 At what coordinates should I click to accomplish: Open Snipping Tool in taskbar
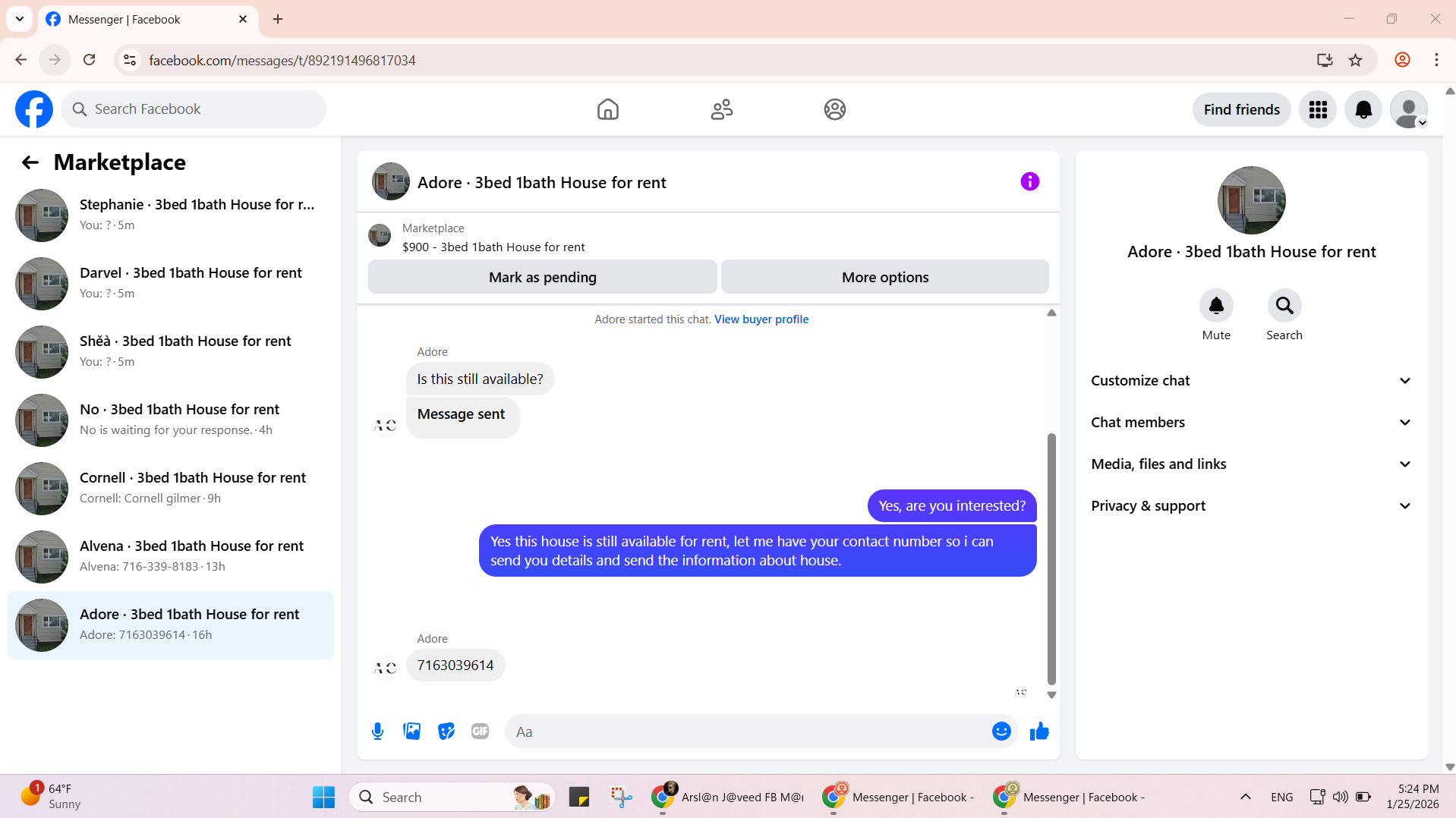coord(621,797)
